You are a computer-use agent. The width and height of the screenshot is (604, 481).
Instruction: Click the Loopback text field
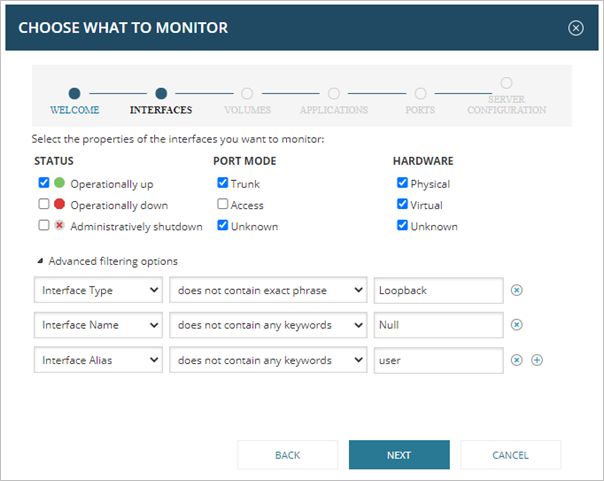(x=438, y=290)
